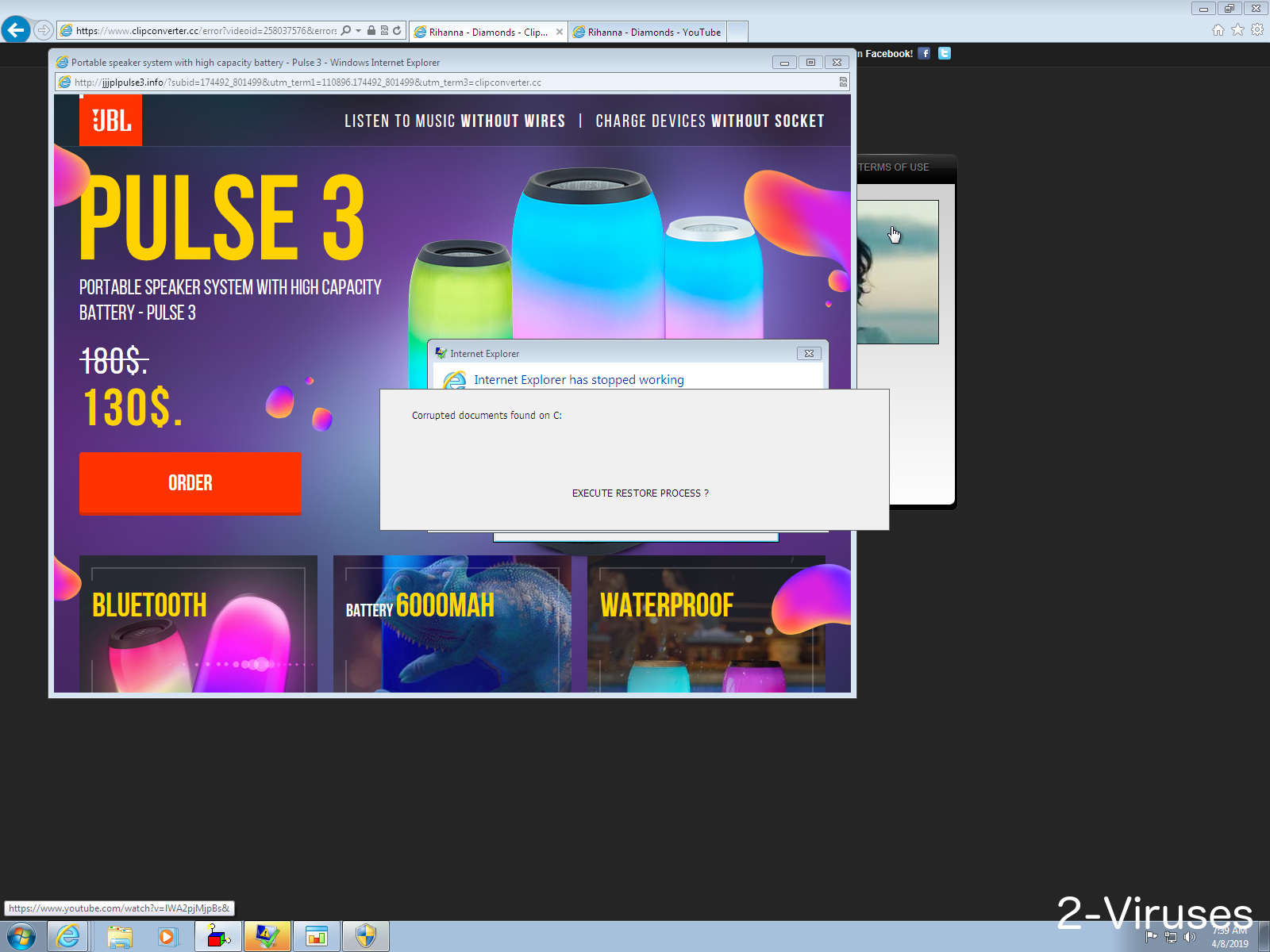Click the security lock icon in the address bar
Image resolution: width=1270 pixels, height=952 pixels.
[371, 30]
